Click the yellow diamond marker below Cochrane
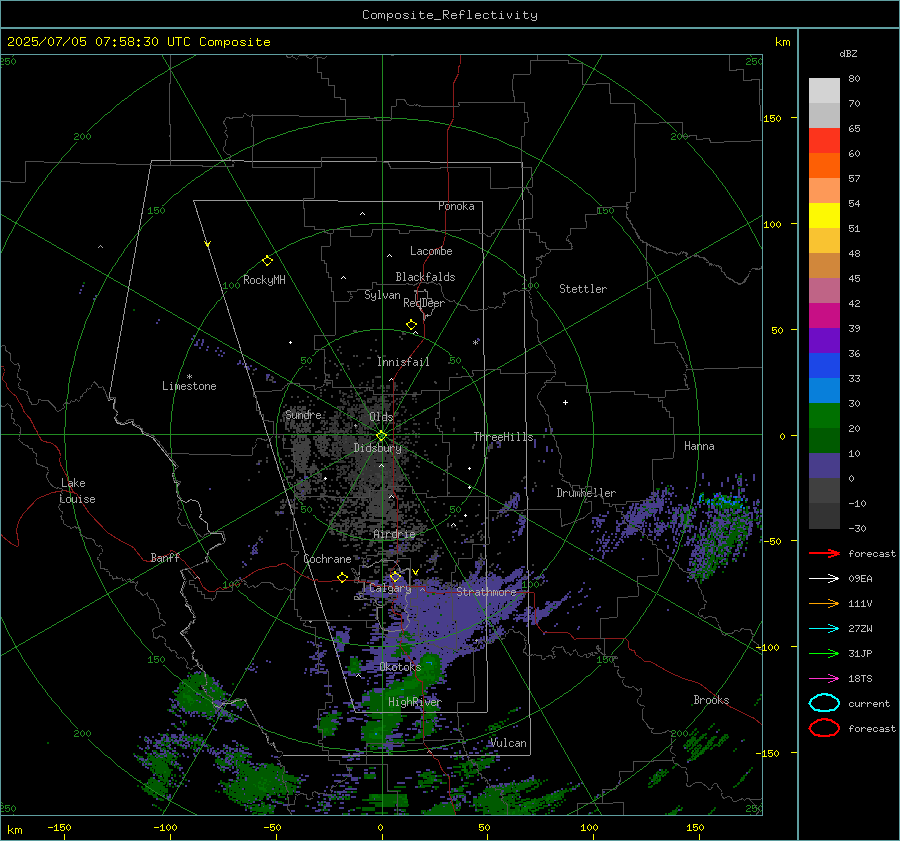This screenshot has width=900, height=841. click(342, 578)
